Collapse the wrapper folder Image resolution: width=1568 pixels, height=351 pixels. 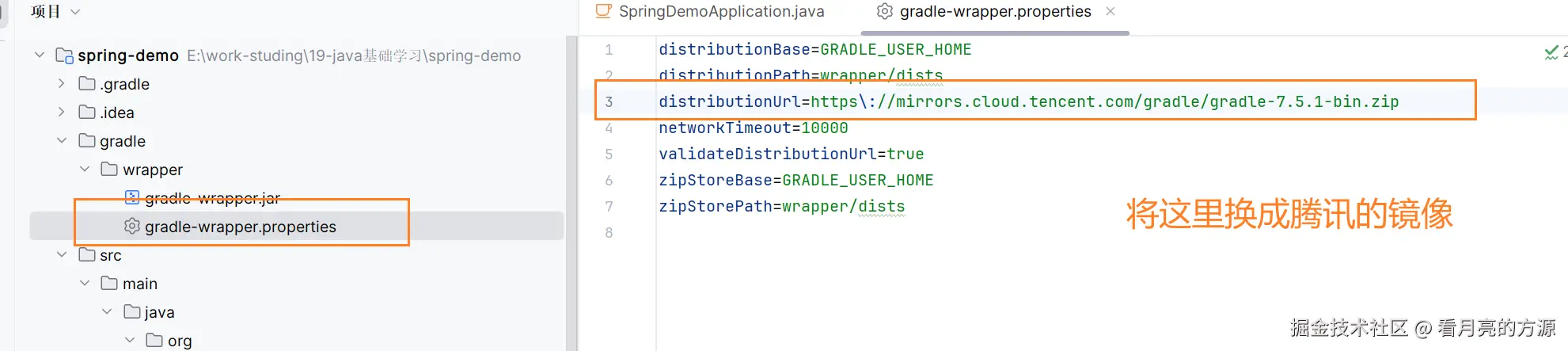pyautogui.click(x=85, y=169)
